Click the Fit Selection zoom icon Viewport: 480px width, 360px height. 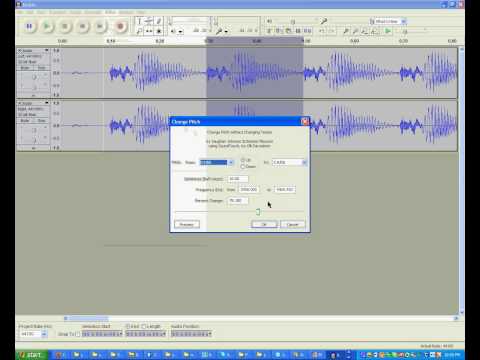(x=365, y=31)
